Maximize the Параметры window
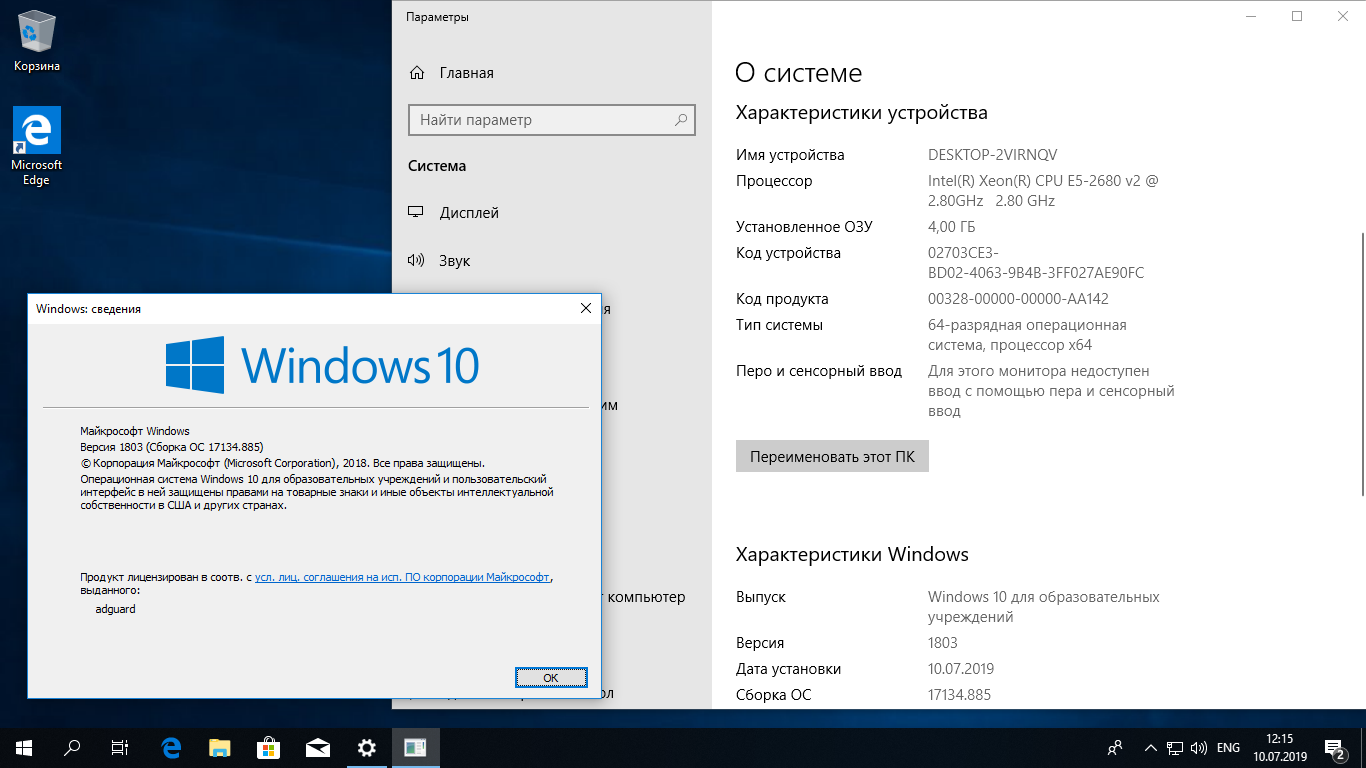 (1297, 16)
